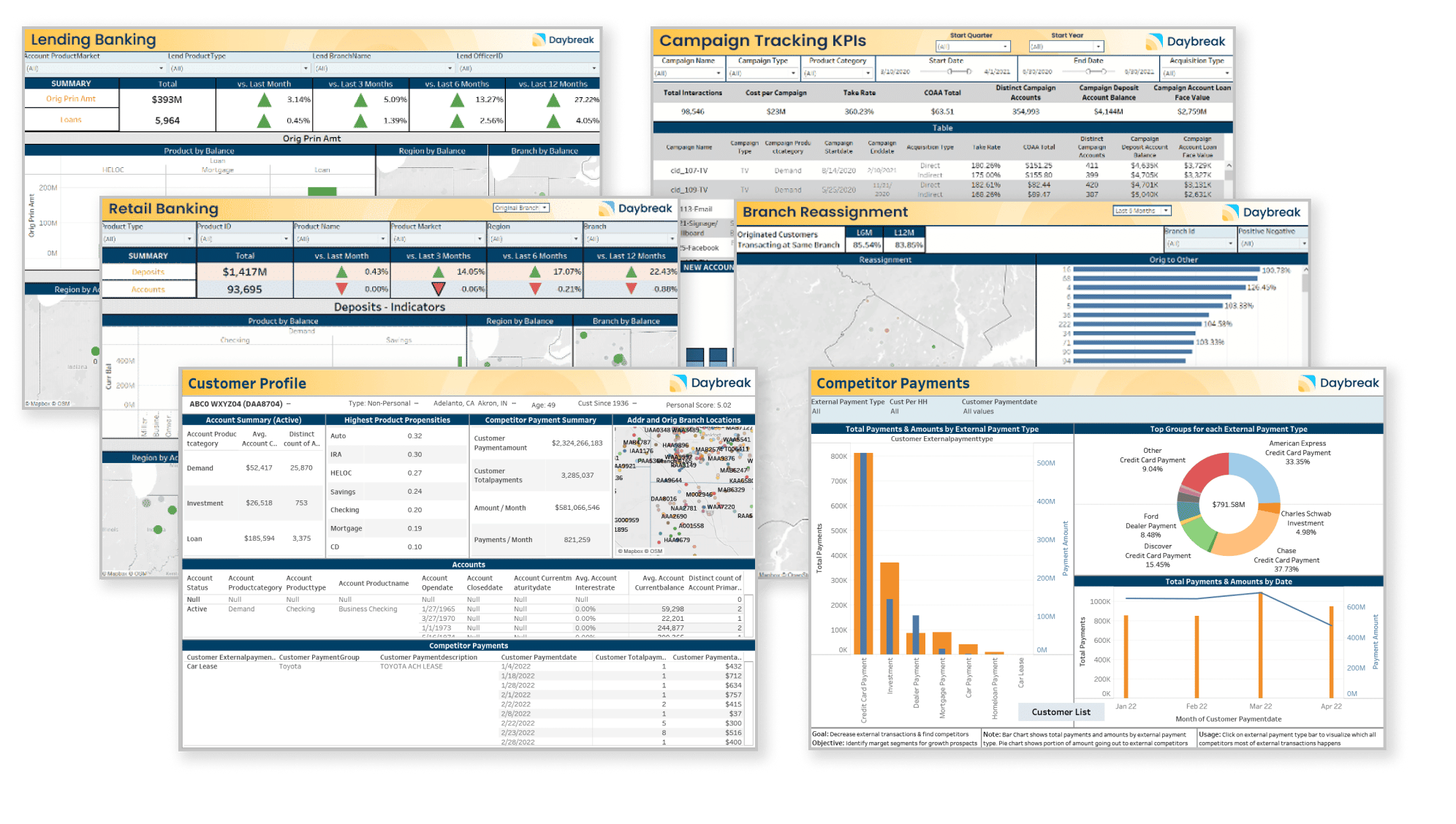The width and height of the screenshot is (1456, 824).
Task: Click the green up arrow beside 4.05% in Lending
Action: 553,121
